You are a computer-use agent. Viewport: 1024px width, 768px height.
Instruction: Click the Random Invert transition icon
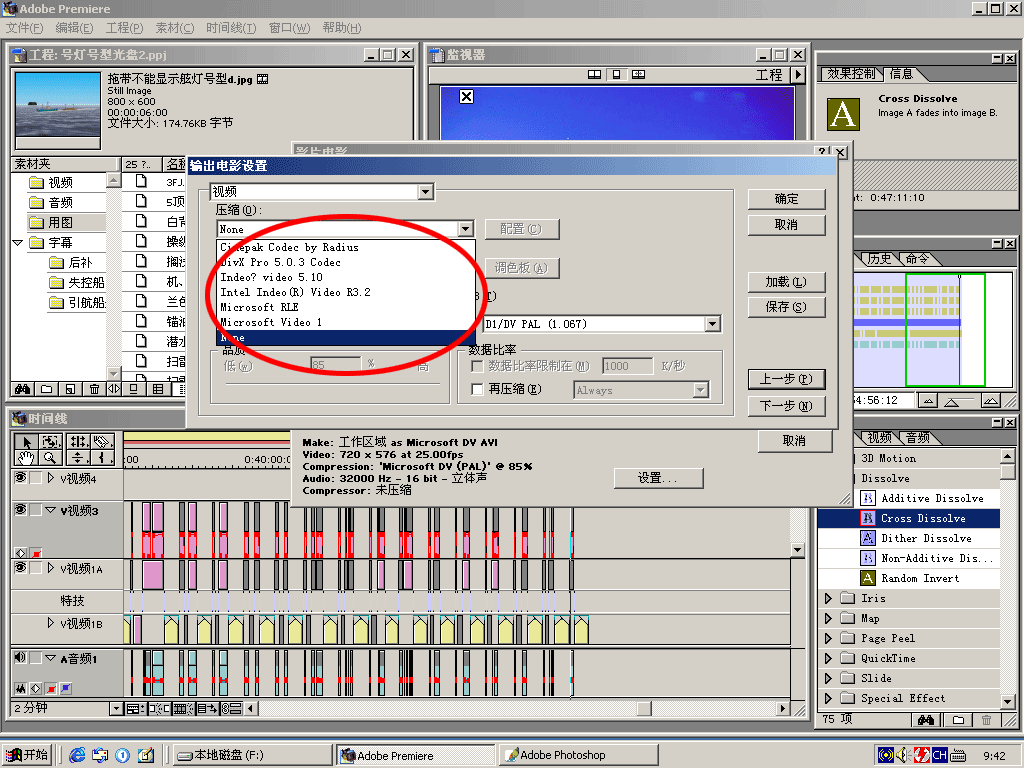click(867, 578)
